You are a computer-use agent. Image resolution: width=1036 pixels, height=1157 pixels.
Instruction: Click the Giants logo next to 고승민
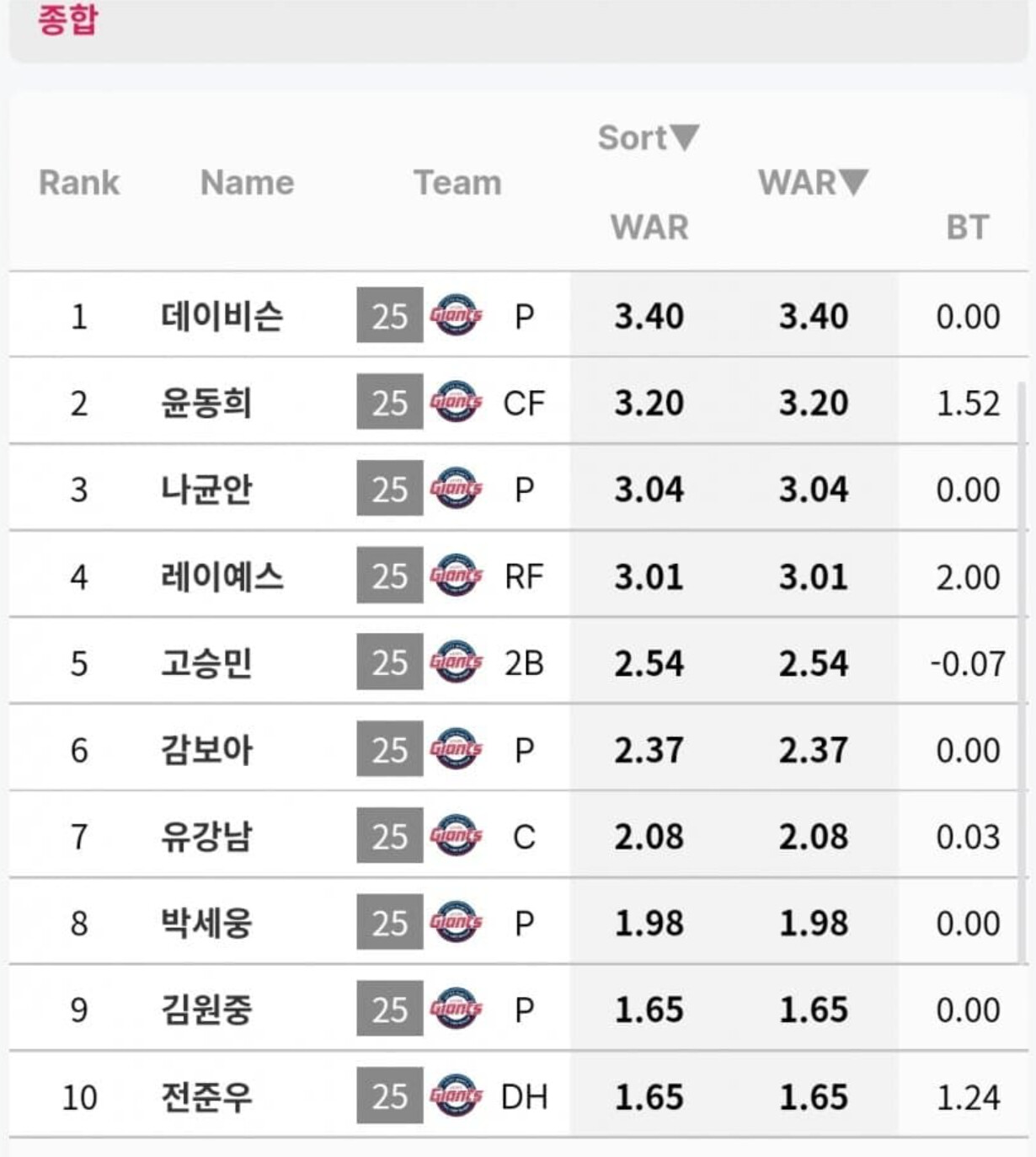click(456, 663)
